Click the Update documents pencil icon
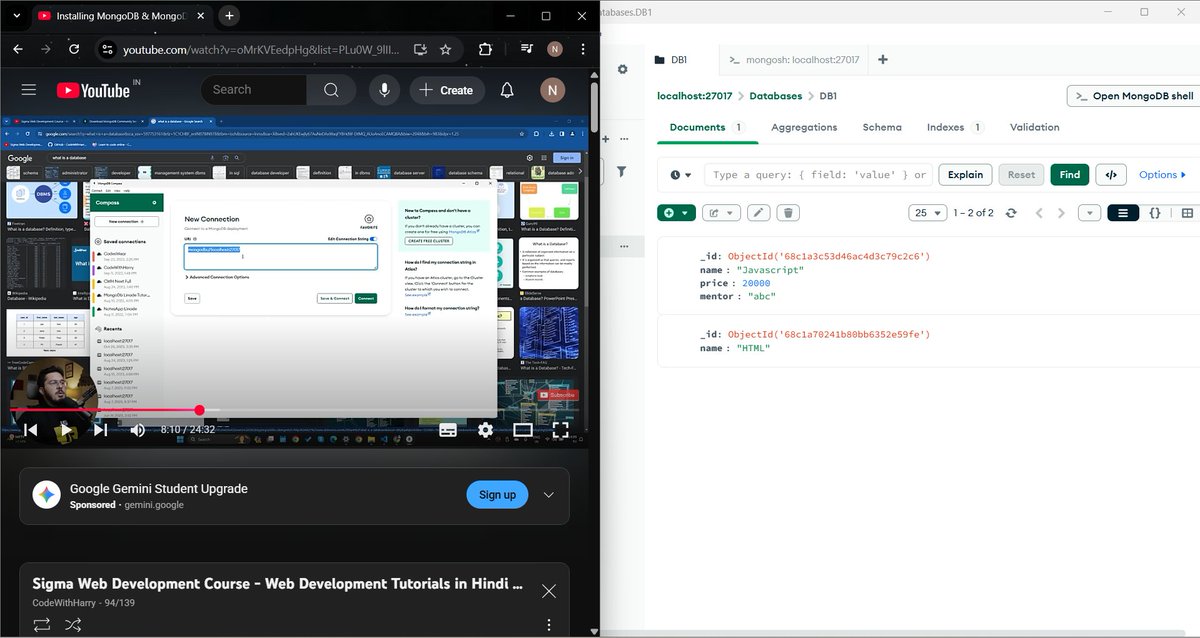Screen dimensions: 1200x638 pos(759,213)
